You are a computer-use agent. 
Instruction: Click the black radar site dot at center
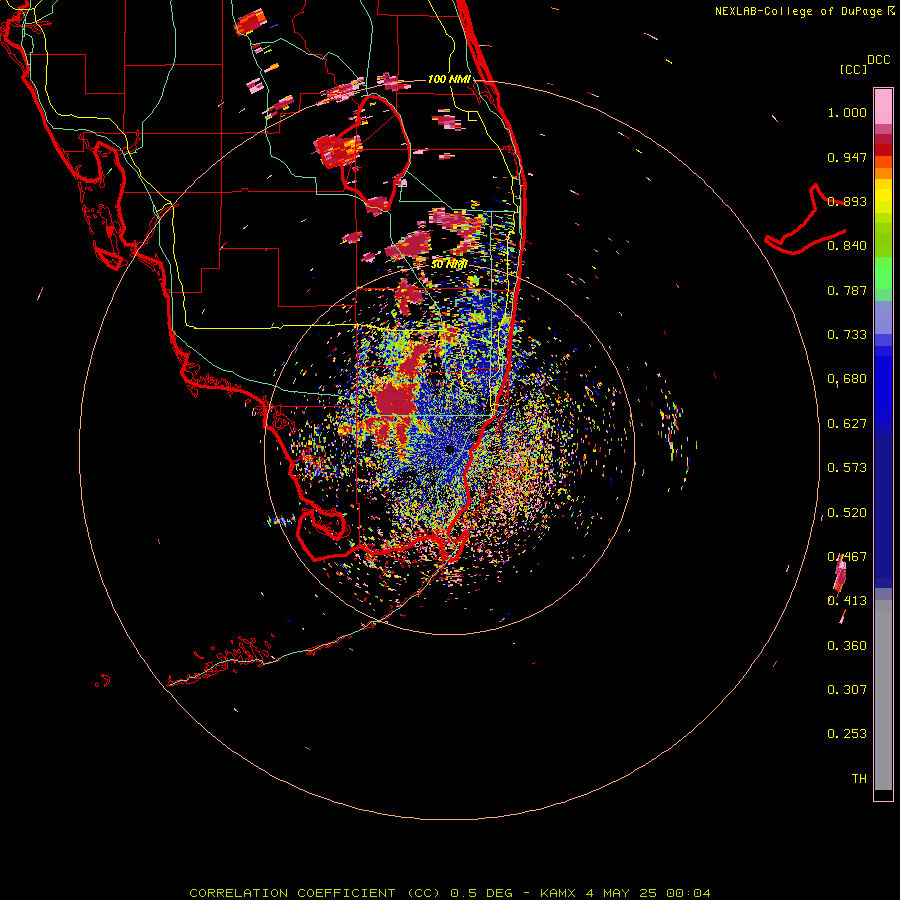pos(450,449)
